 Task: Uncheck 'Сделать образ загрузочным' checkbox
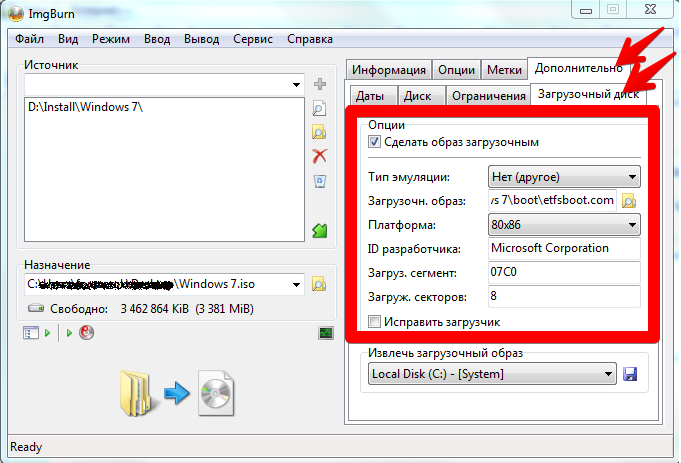[374, 142]
